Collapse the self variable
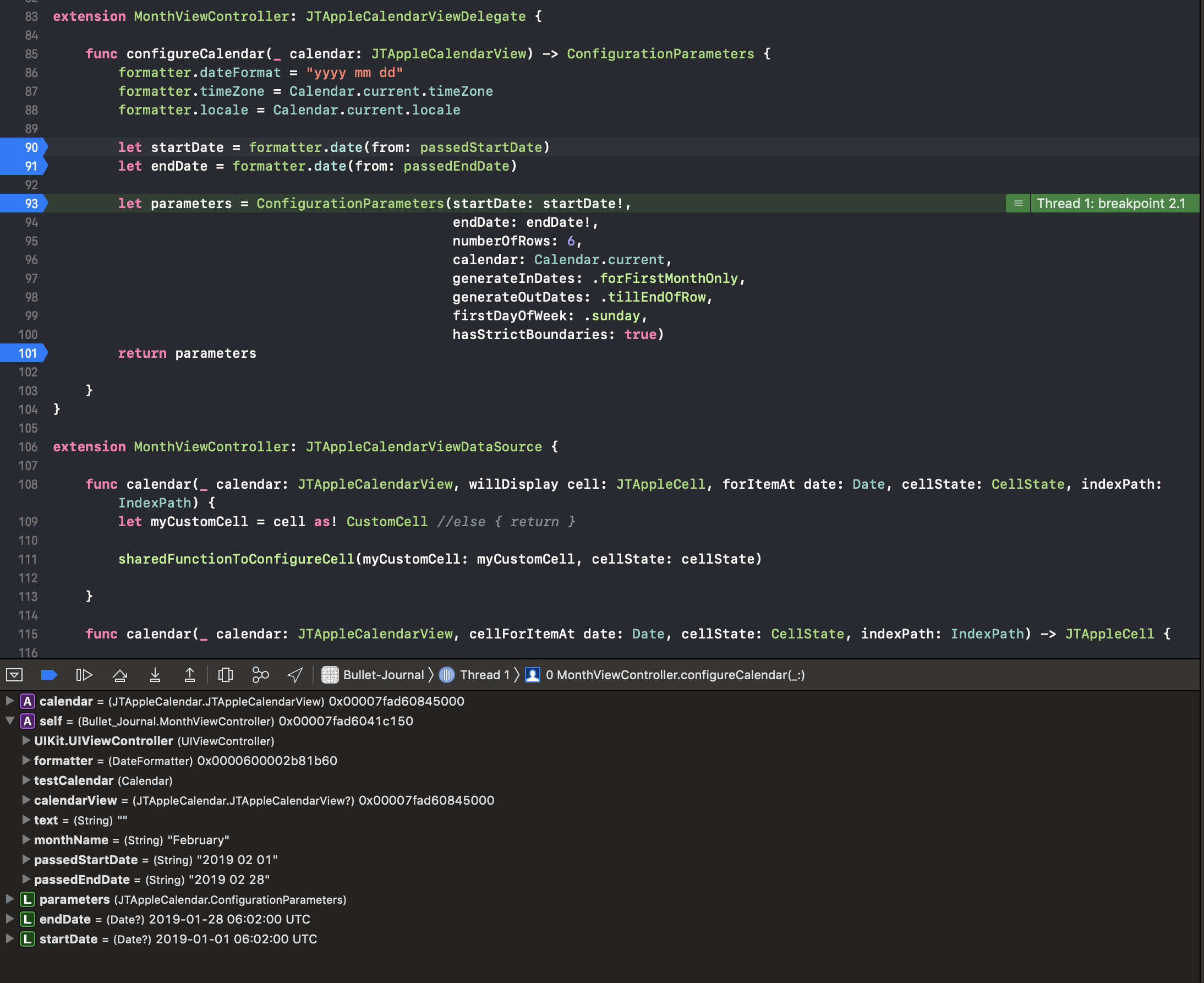Image resolution: width=1204 pixels, height=983 pixels. coord(9,720)
